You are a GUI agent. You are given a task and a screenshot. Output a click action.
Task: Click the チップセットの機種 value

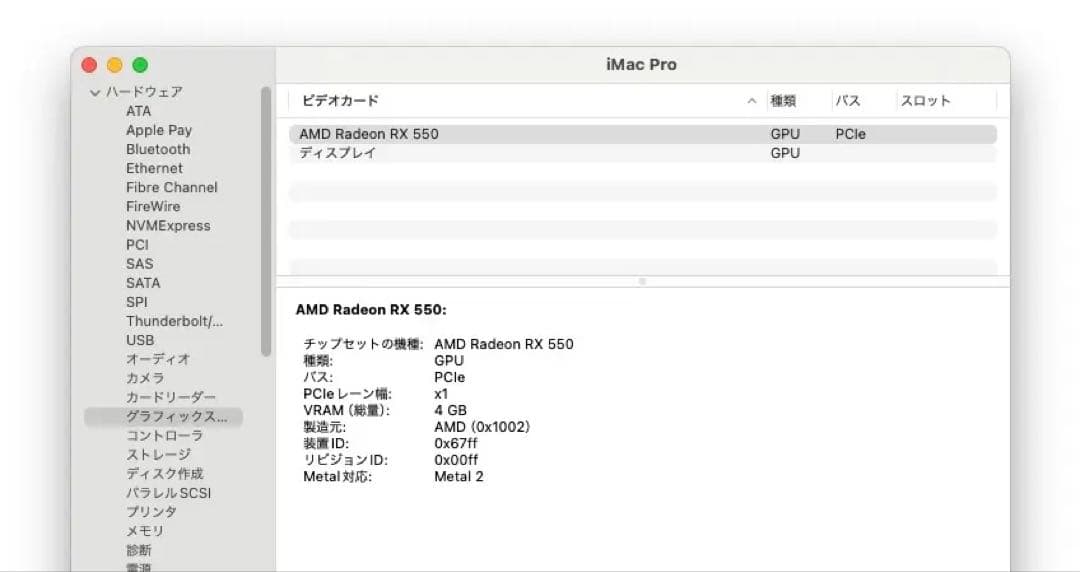click(504, 344)
